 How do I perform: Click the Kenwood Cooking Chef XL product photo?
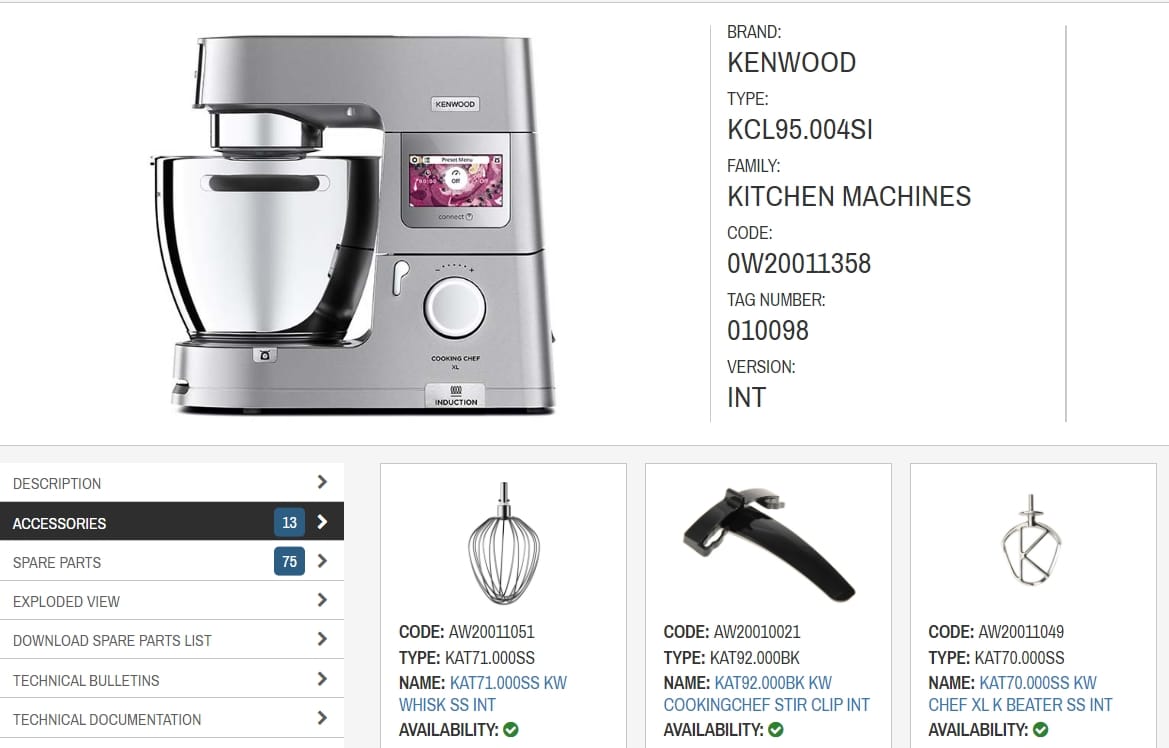coord(354,224)
